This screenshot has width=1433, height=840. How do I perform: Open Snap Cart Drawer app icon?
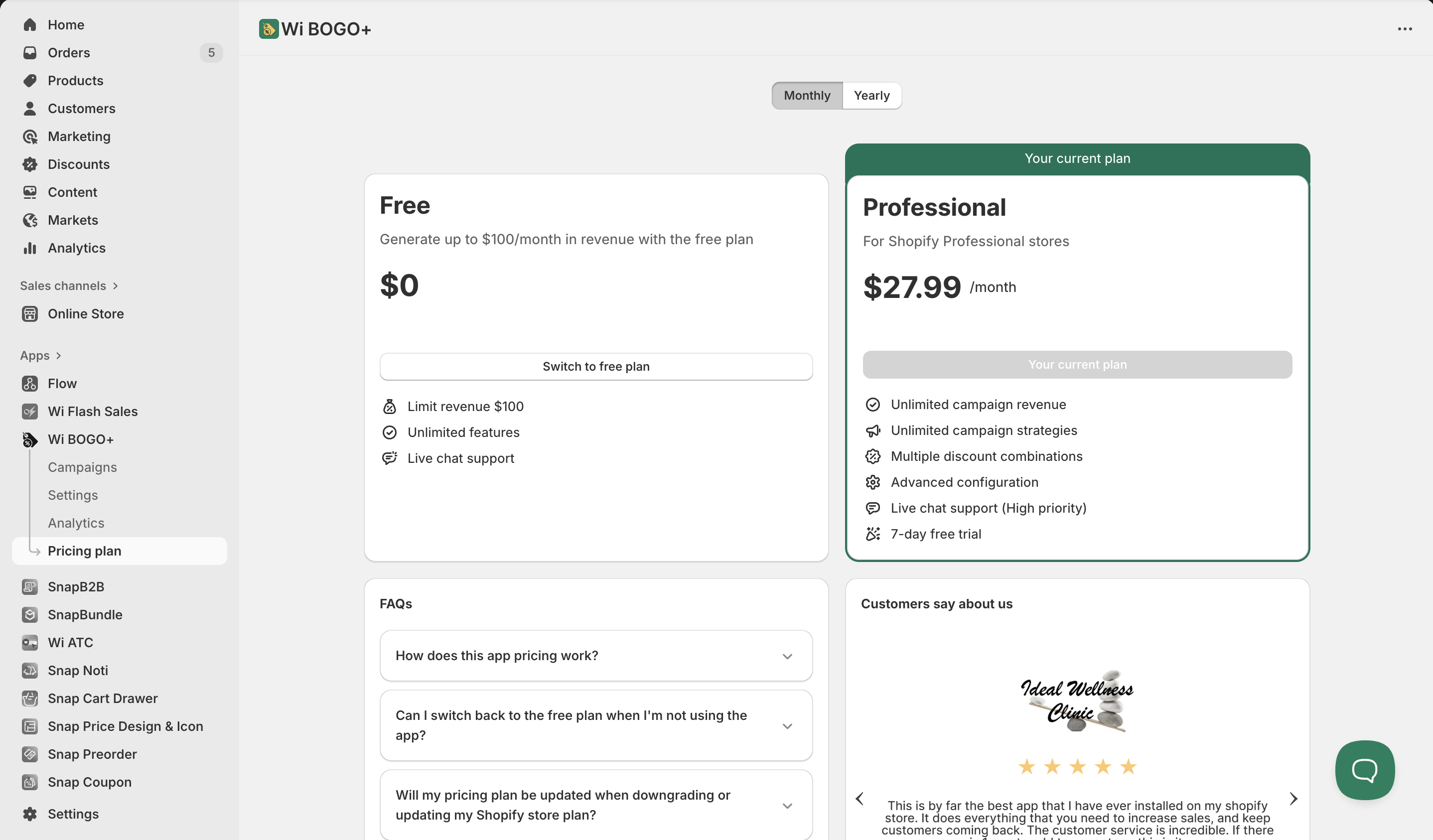click(29, 699)
